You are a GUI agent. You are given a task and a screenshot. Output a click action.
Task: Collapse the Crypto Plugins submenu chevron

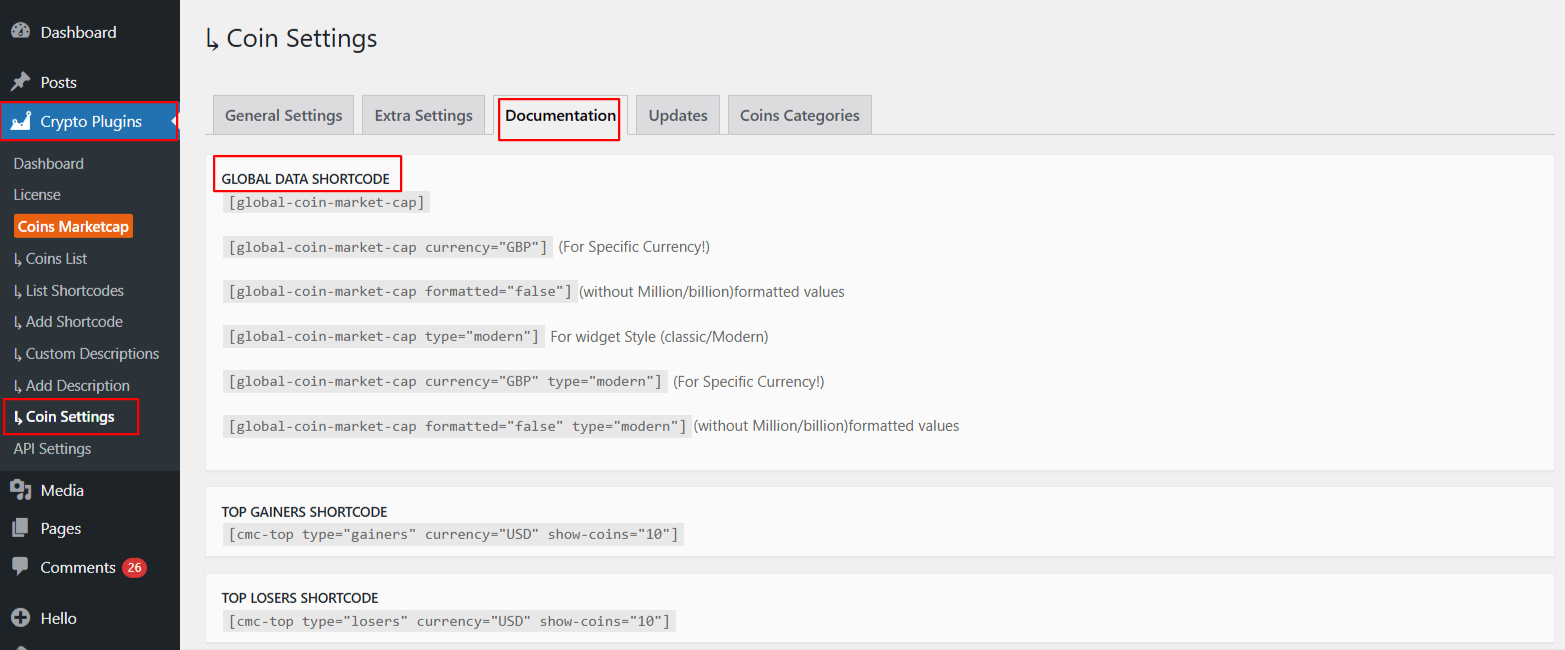pos(172,121)
